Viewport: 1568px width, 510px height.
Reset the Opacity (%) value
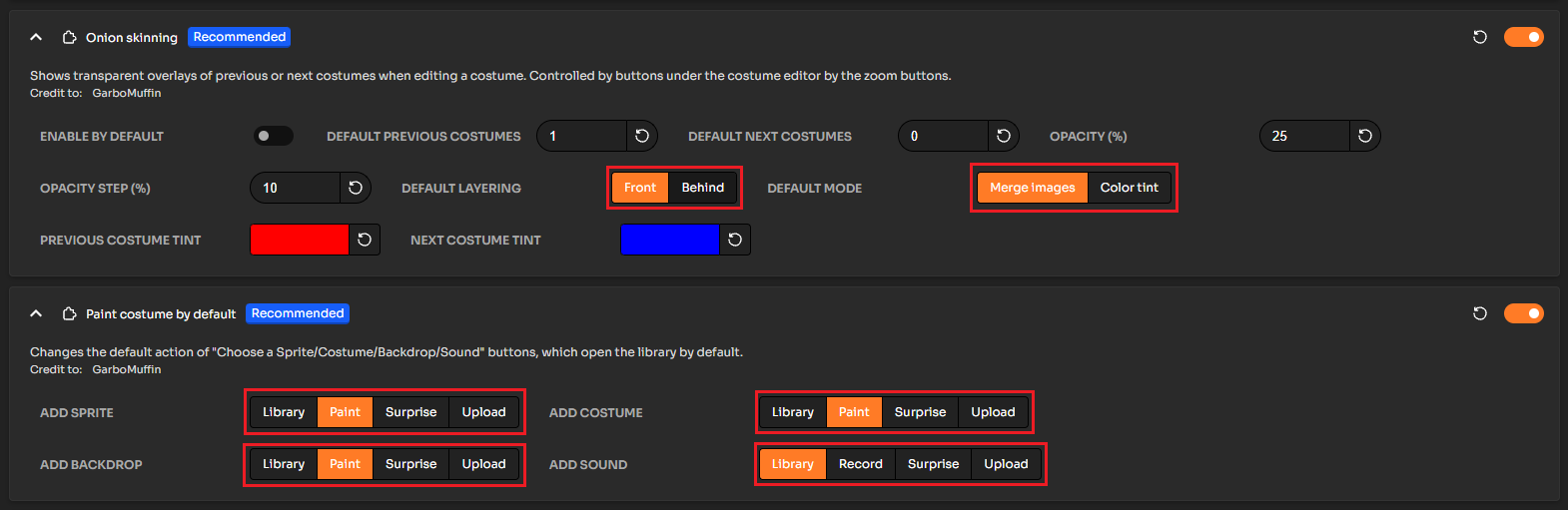point(1365,136)
